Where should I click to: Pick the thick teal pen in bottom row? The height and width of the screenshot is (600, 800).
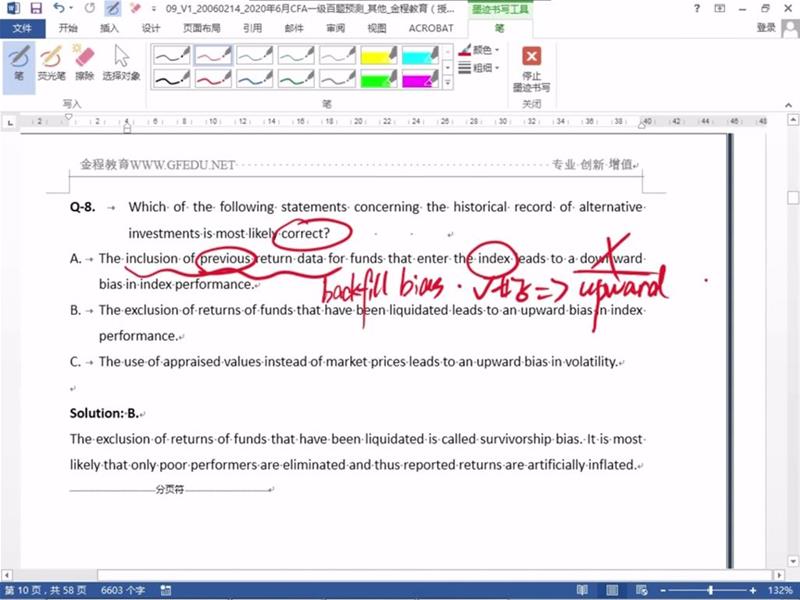[255, 79]
